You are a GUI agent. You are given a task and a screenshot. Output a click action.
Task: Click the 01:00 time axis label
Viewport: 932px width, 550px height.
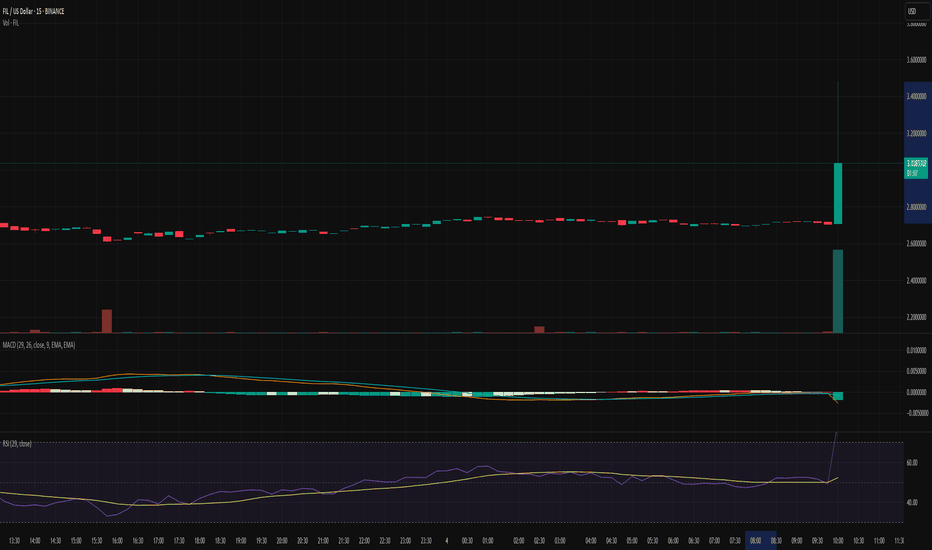coord(488,540)
